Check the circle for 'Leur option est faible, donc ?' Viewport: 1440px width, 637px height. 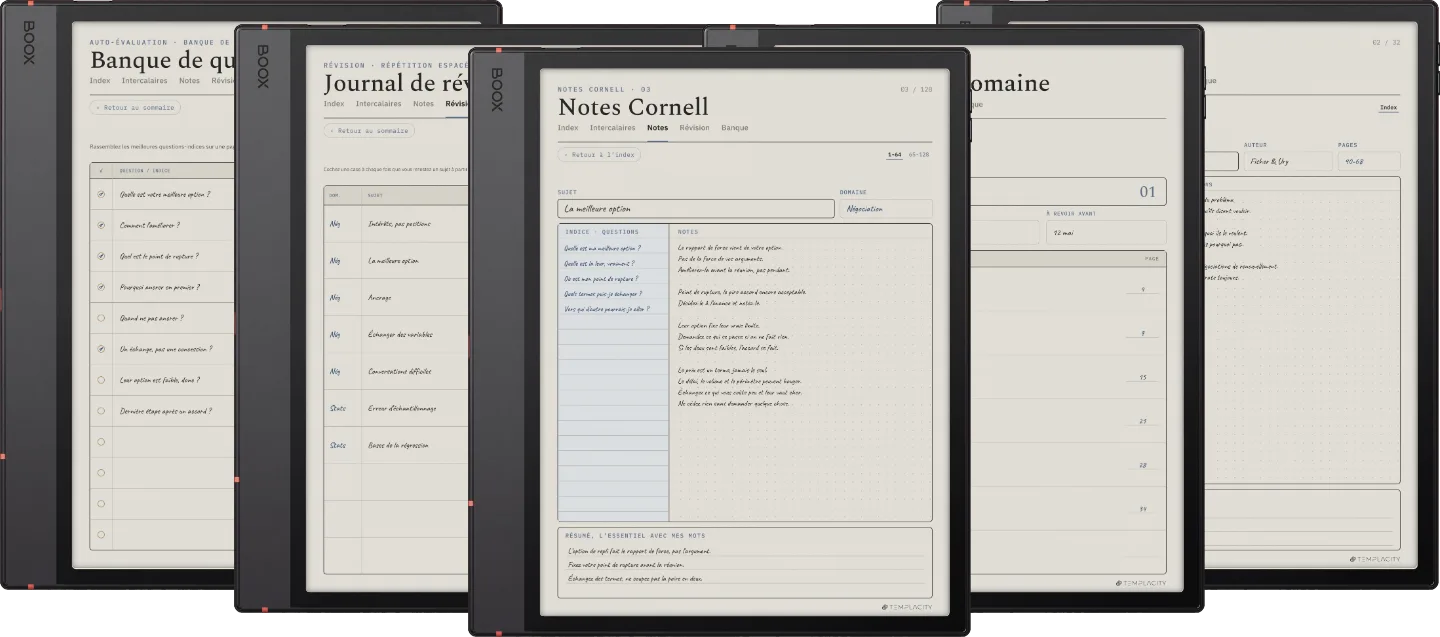point(101,380)
